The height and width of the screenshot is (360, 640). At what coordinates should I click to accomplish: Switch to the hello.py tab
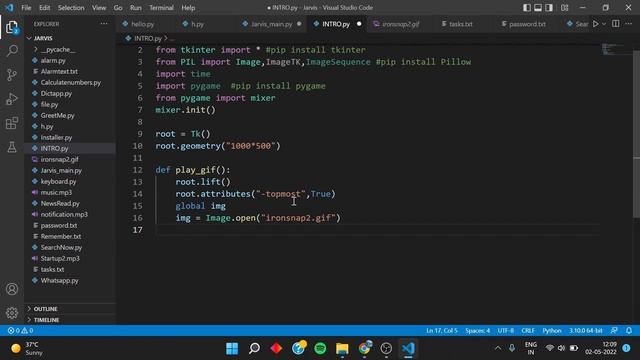click(142, 24)
